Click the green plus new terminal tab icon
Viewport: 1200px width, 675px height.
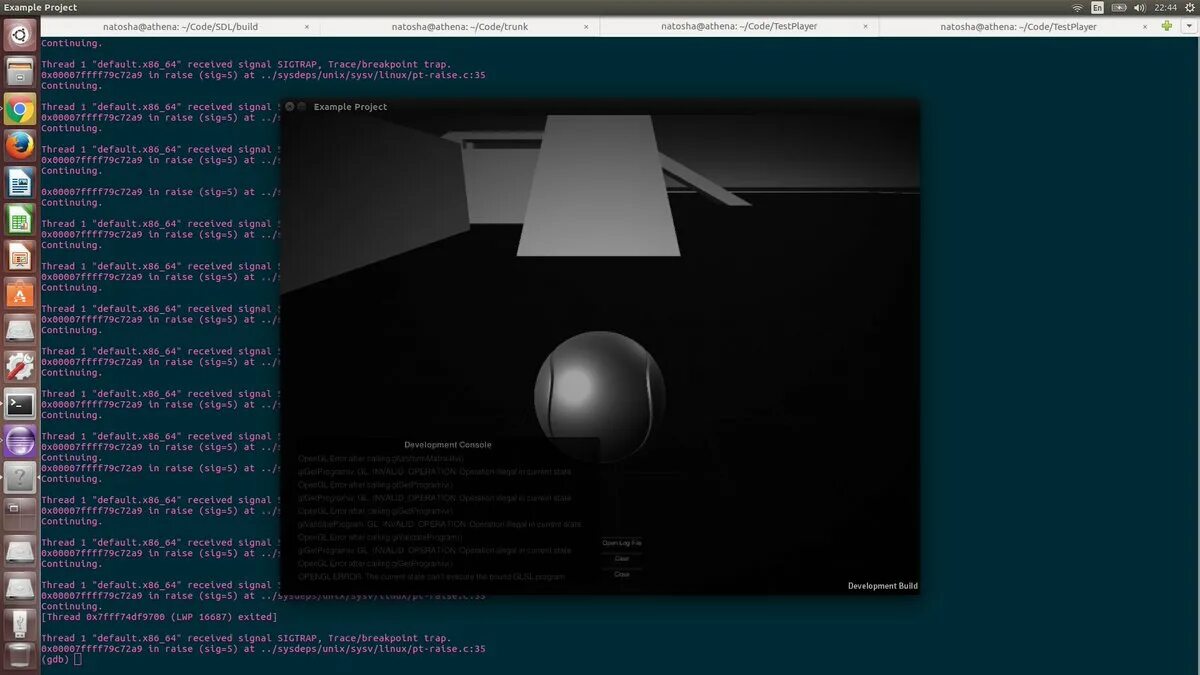pyautogui.click(x=1167, y=26)
